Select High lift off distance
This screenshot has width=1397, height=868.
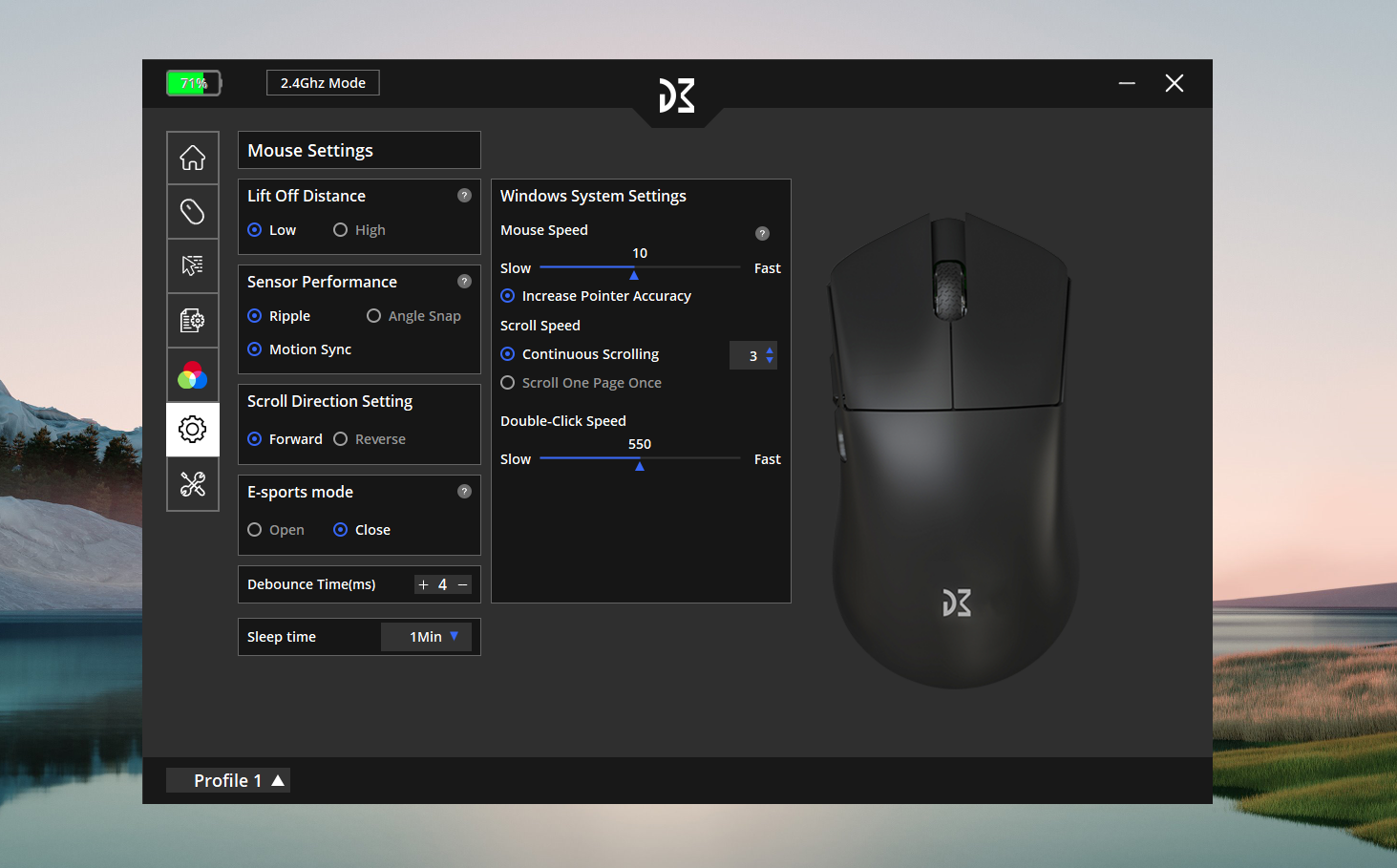pyautogui.click(x=341, y=230)
